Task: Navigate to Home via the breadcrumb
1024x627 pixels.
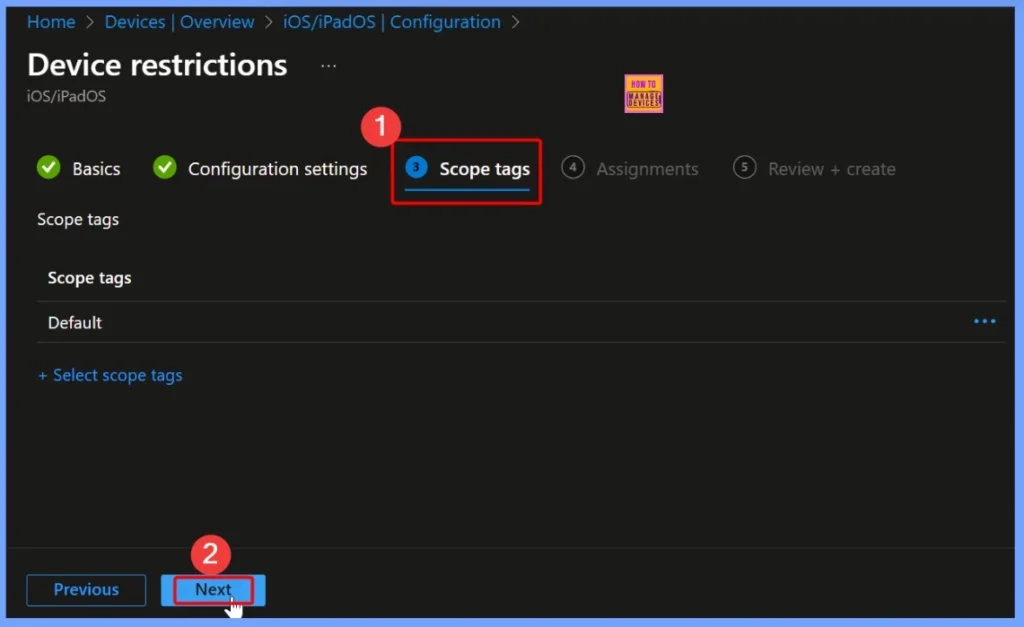Action: pos(50,21)
